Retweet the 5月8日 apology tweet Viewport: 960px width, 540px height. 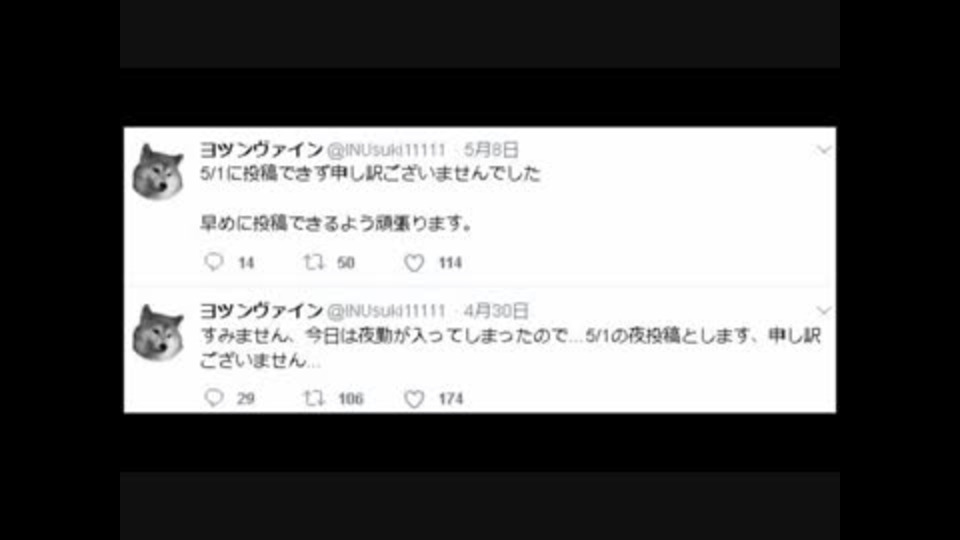point(314,262)
